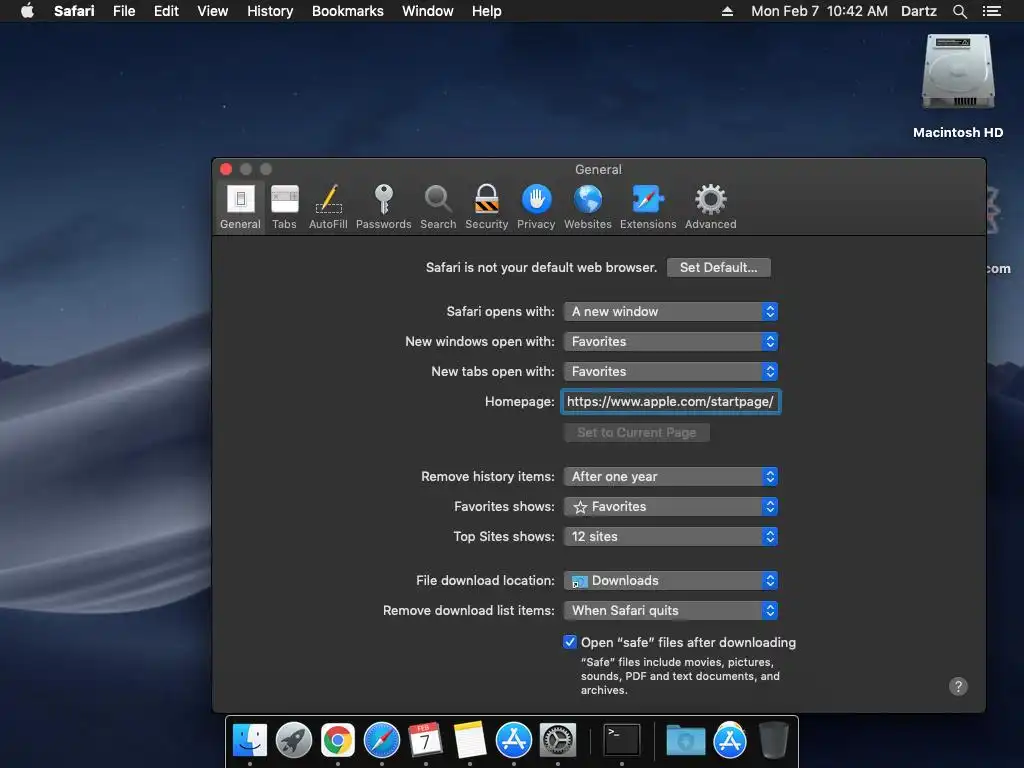Open the App Store next to Notes
1024x768 pixels.
[514, 740]
